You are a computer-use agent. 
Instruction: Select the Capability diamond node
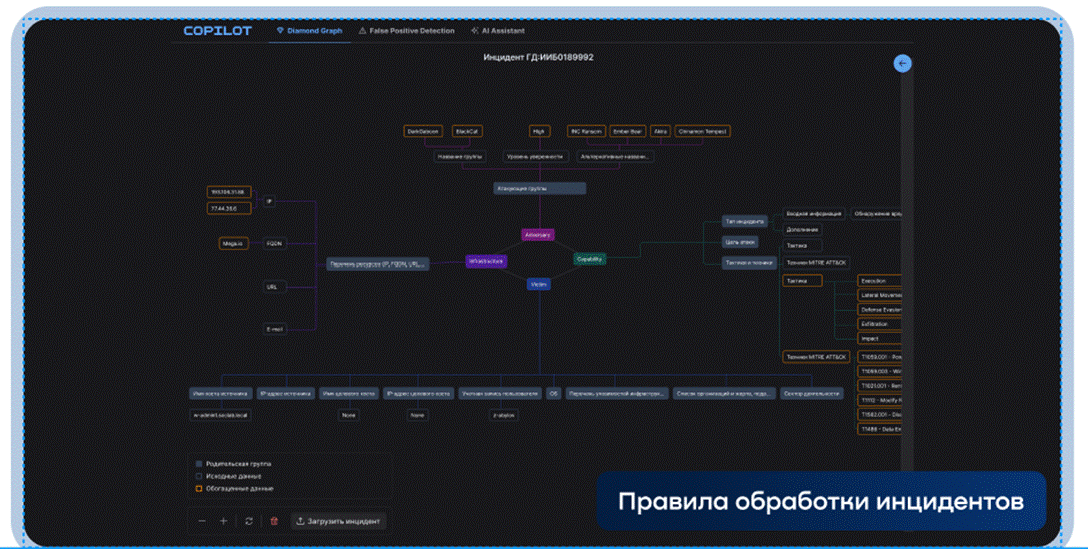(x=590, y=259)
